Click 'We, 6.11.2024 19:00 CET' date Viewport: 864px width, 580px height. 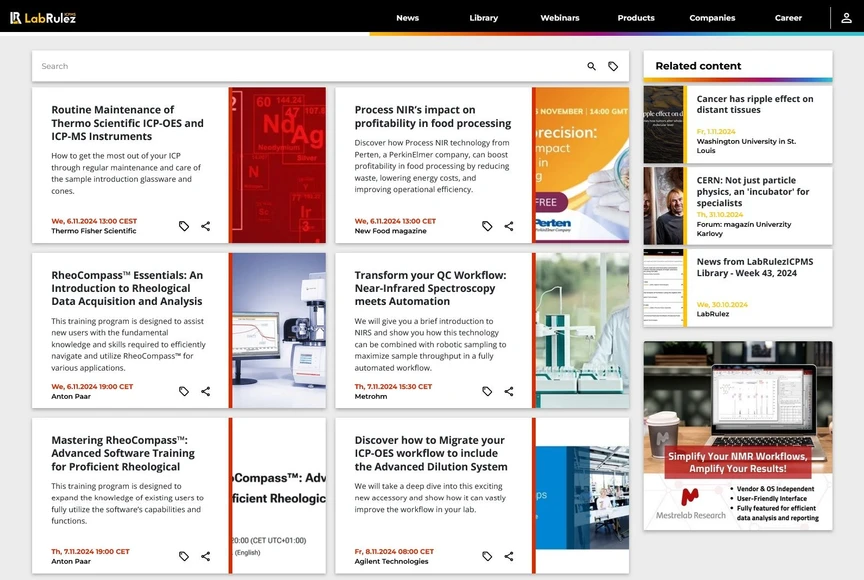click(92, 386)
